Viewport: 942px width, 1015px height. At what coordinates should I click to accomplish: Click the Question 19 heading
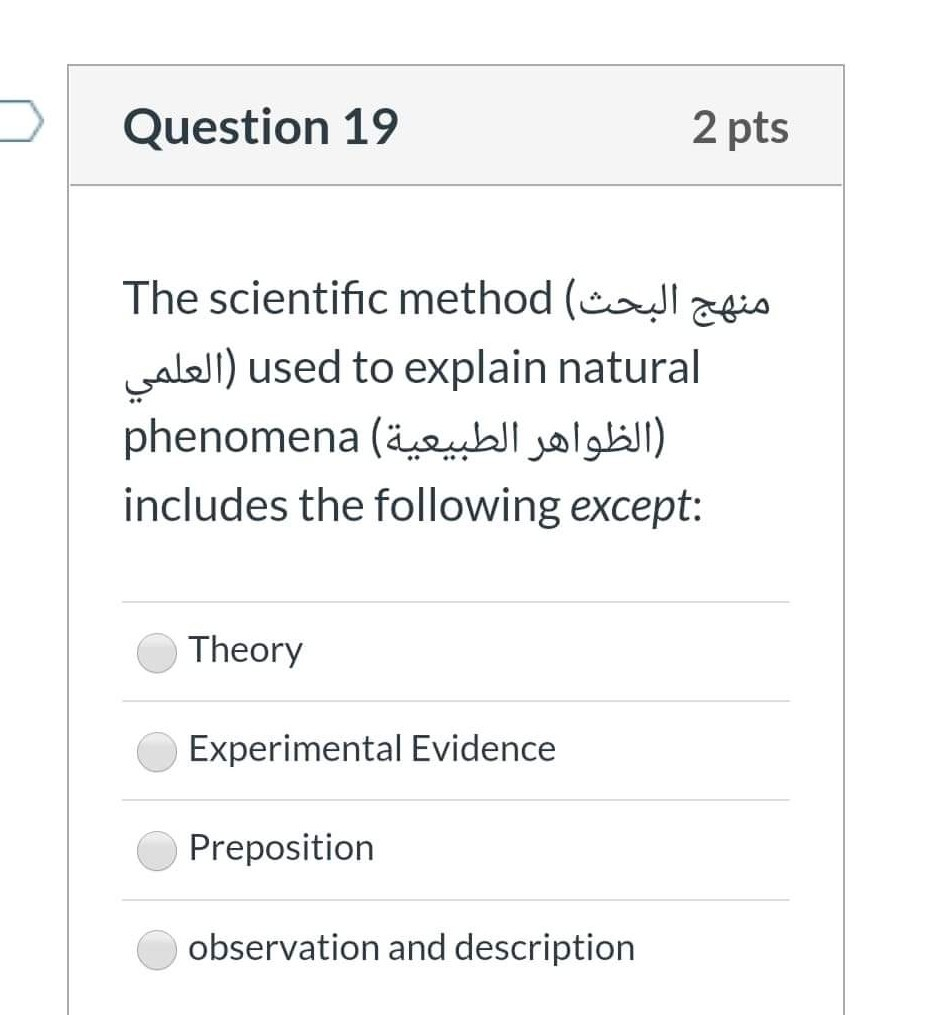(260, 126)
